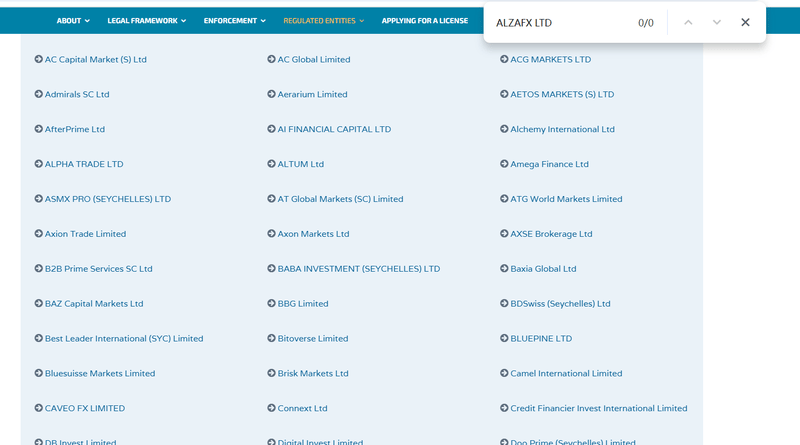Click the arrow icon beside AfterPrime Ltd
Image resolution: width=800 pixels, height=445 pixels.
pyautogui.click(x=38, y=129)
